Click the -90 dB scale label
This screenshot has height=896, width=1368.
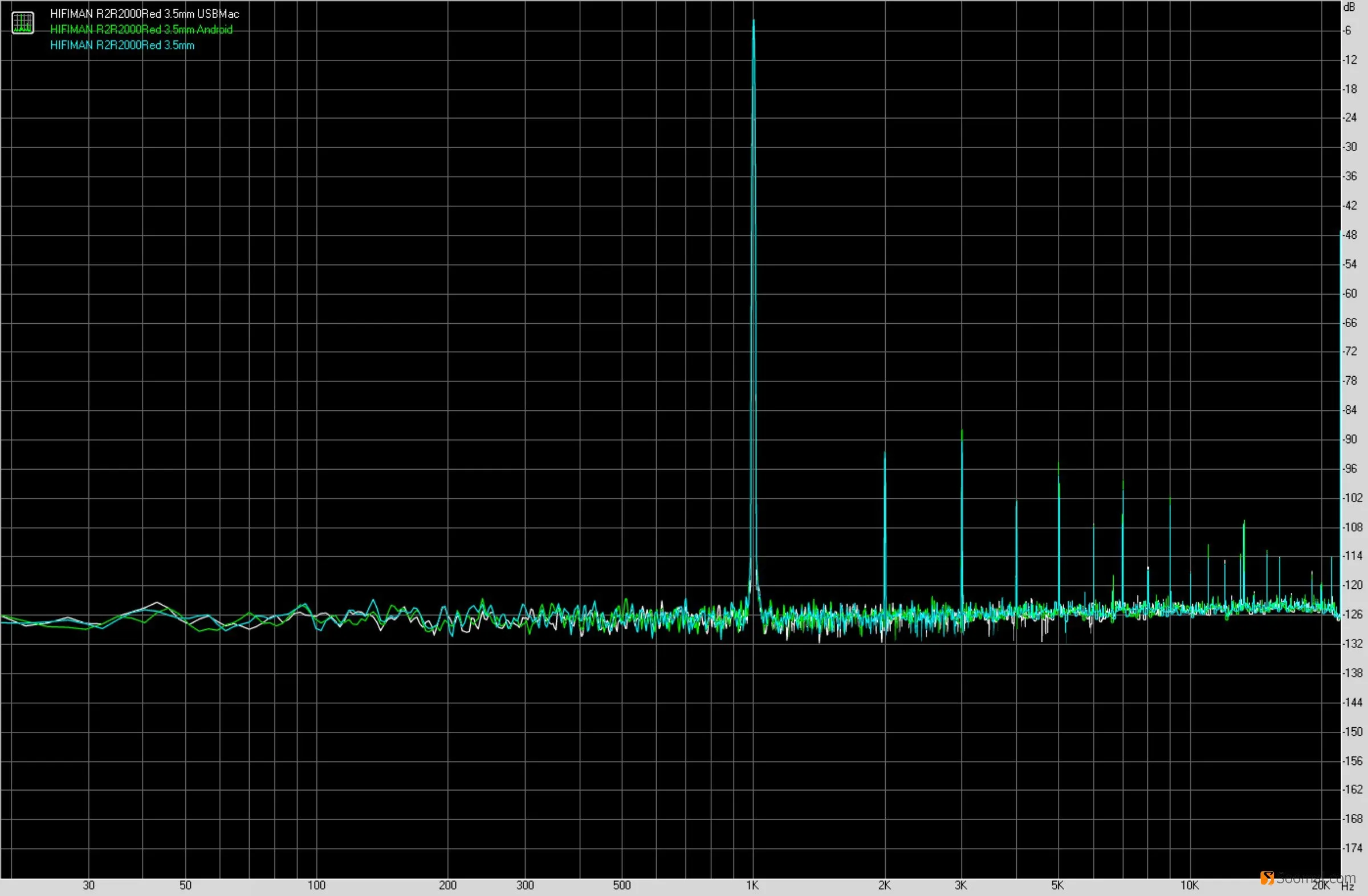(1350, 439)
